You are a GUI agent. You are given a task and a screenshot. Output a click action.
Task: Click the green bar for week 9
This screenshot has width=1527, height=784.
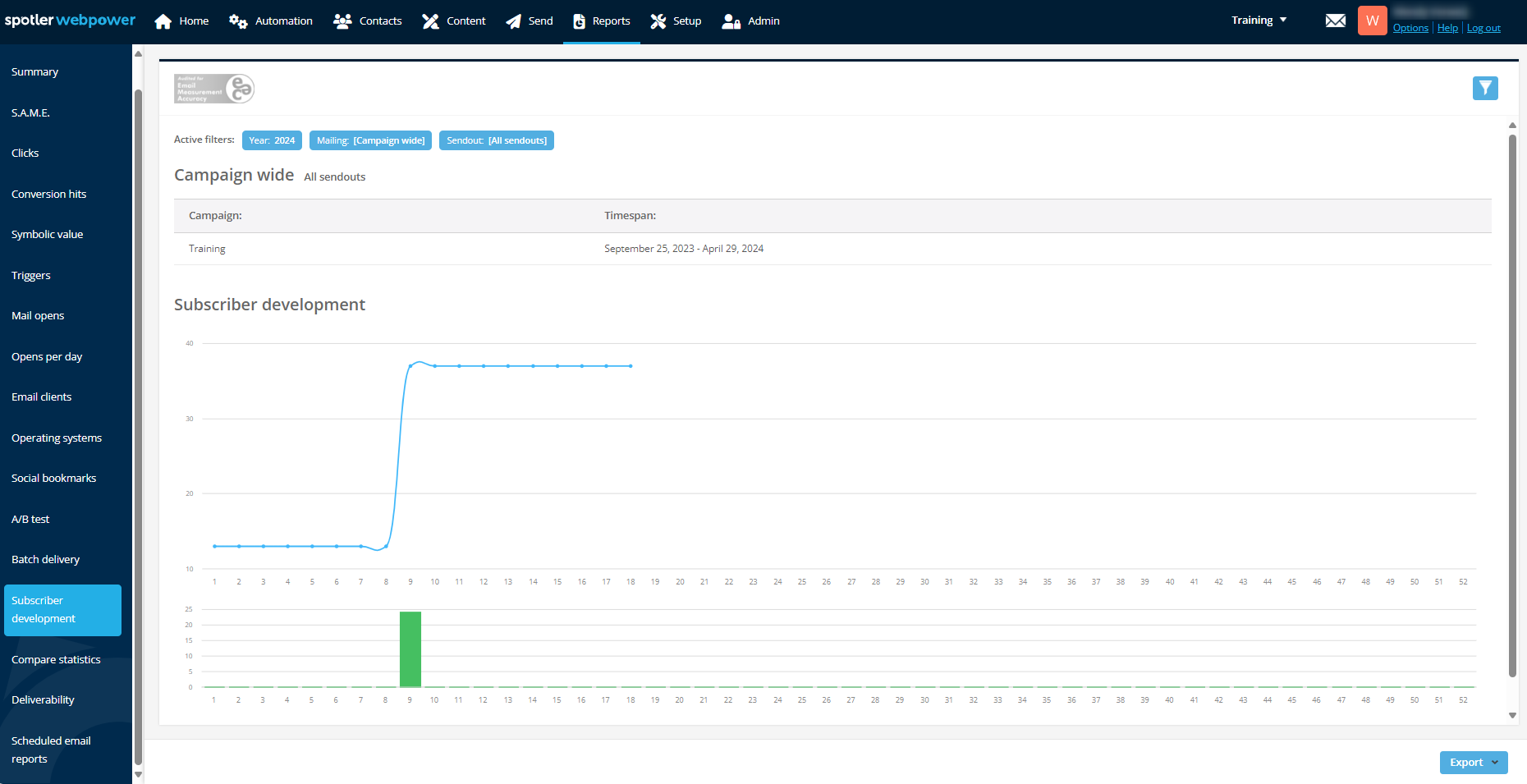[410, 649]
